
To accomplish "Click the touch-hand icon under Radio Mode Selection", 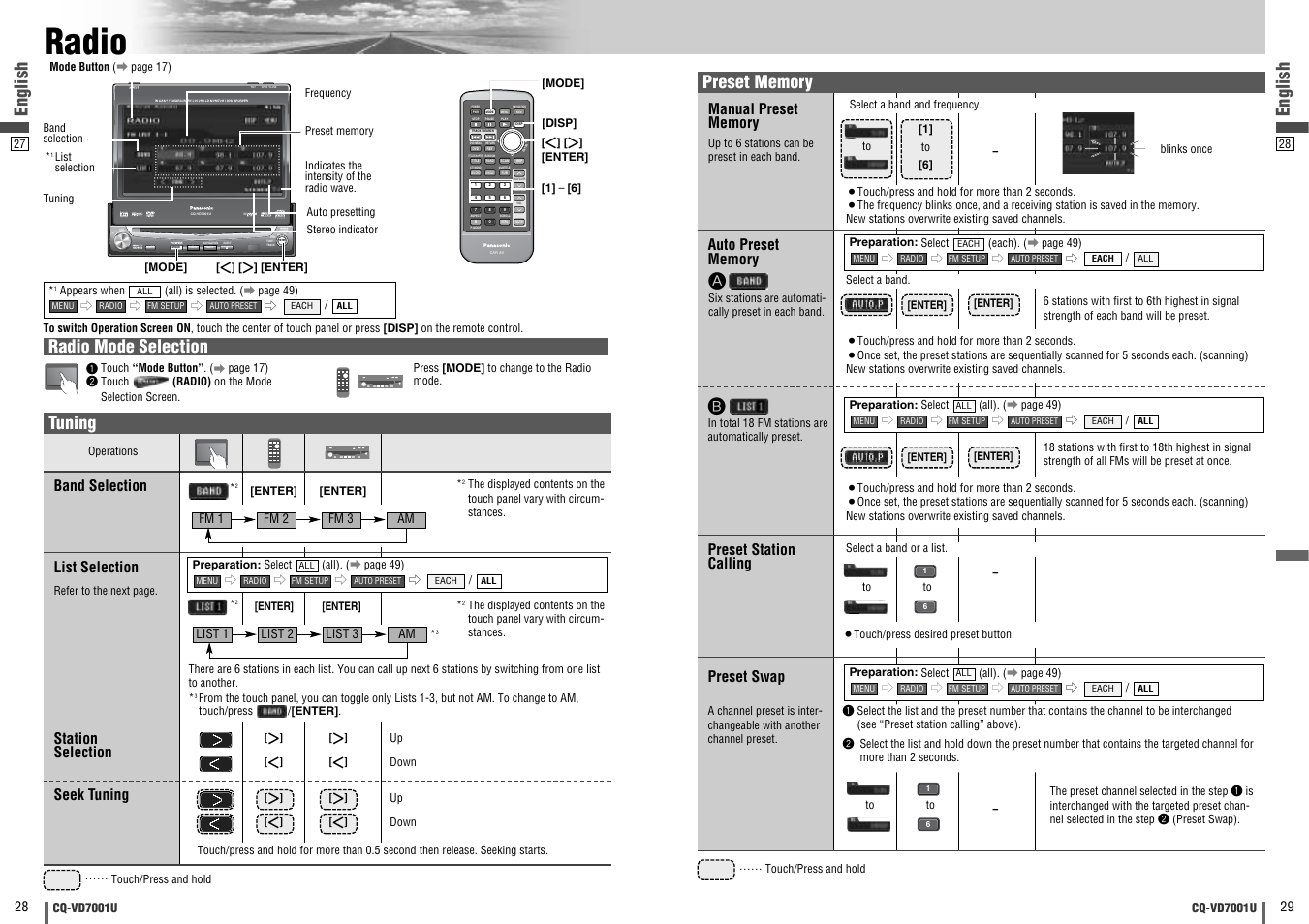I will (x=61, y=379).
